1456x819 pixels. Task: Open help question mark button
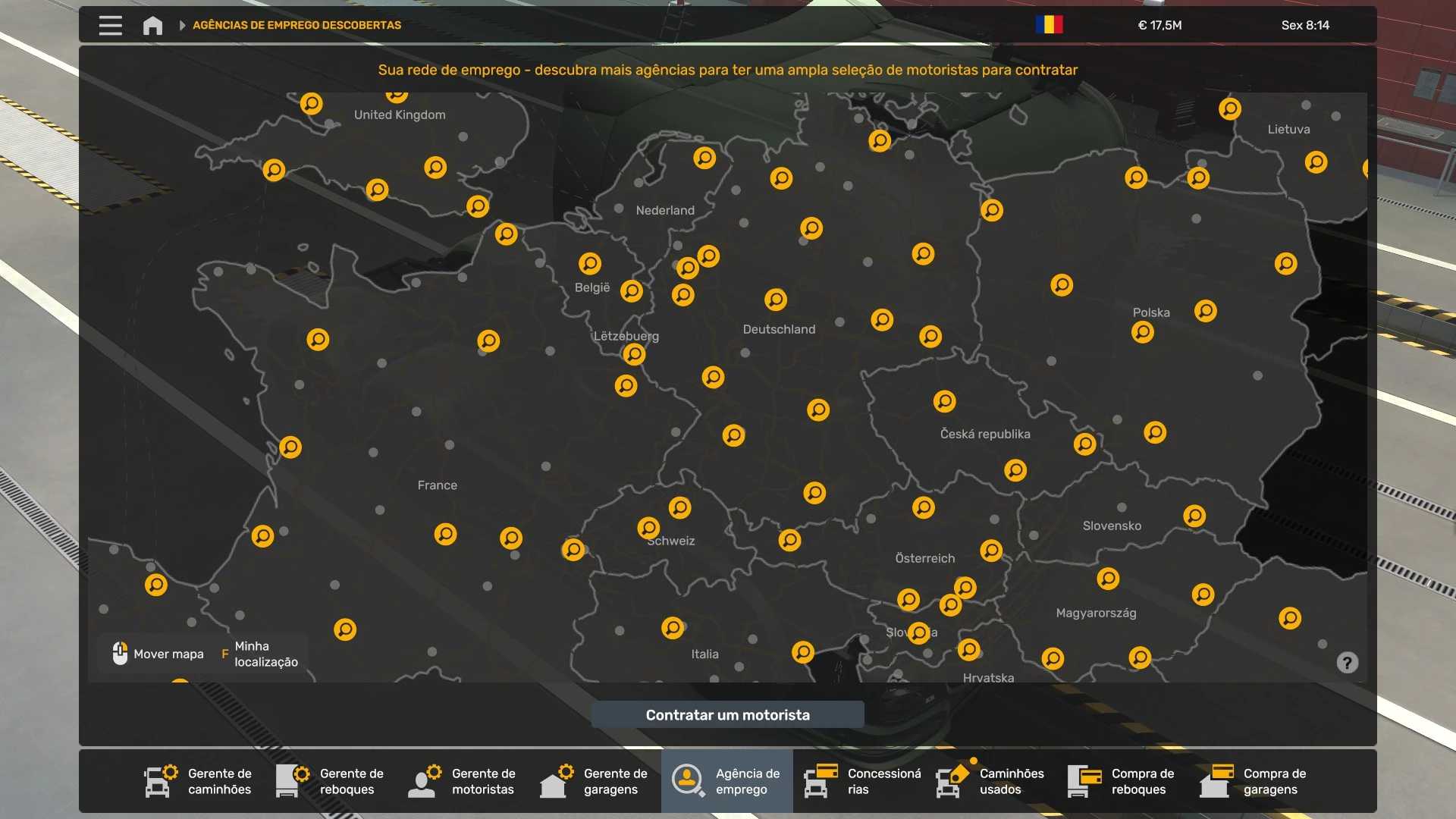pyautogui.click(x=1347, y=663)
